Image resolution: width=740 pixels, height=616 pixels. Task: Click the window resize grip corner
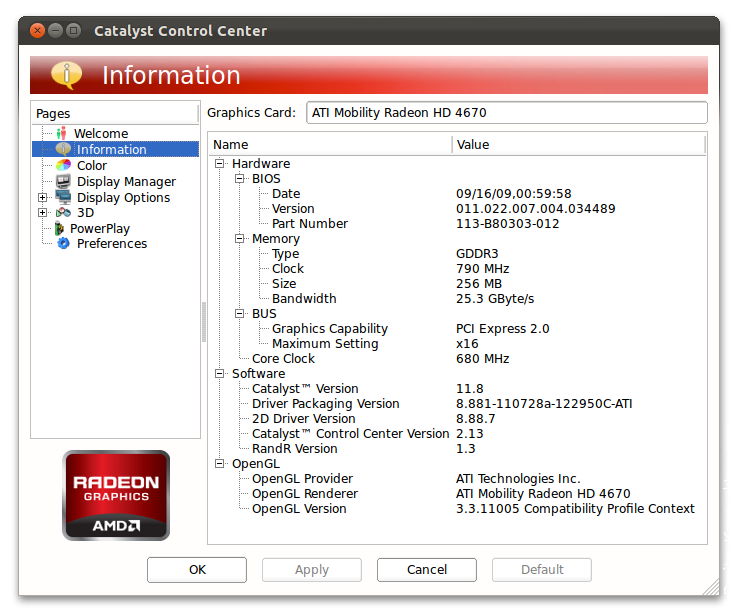[712, 588]
